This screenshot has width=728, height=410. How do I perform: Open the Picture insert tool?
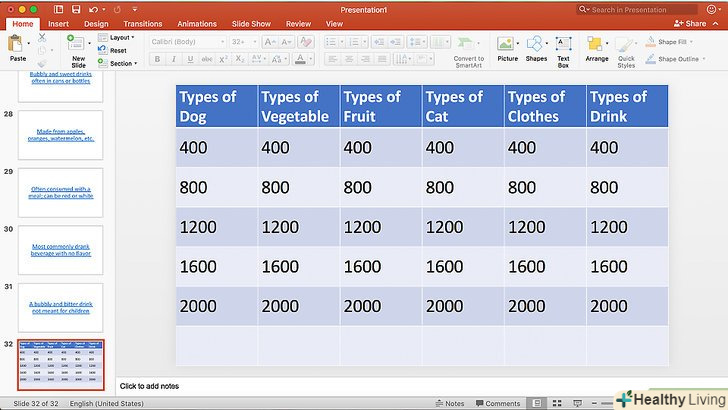[x=507, y=46]
